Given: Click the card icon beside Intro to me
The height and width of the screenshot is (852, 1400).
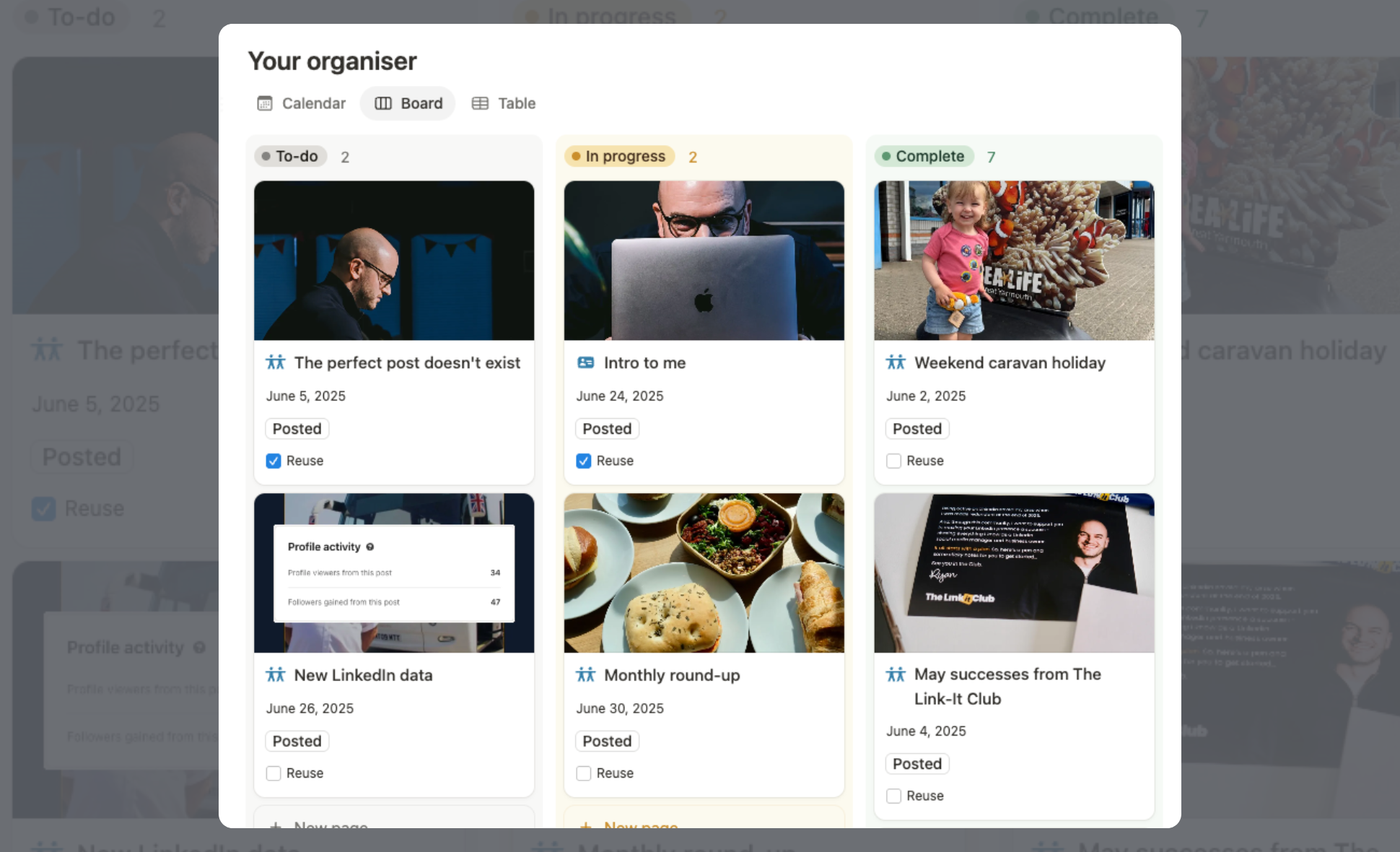Looking at the screenshot, I should pyautogui.click(x=586, y=362).
